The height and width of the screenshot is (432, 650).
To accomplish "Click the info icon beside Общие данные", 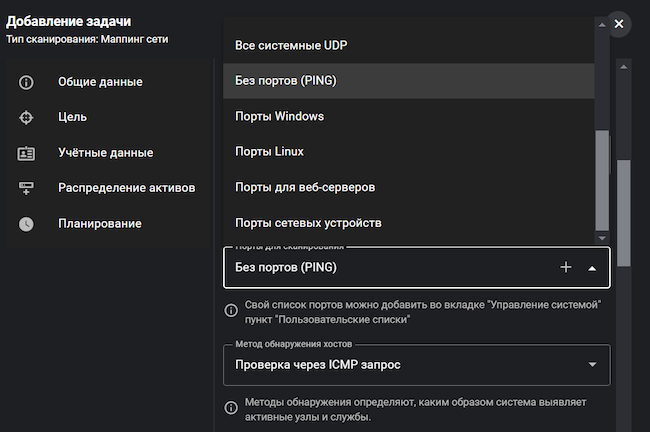I will coord(26,82).
